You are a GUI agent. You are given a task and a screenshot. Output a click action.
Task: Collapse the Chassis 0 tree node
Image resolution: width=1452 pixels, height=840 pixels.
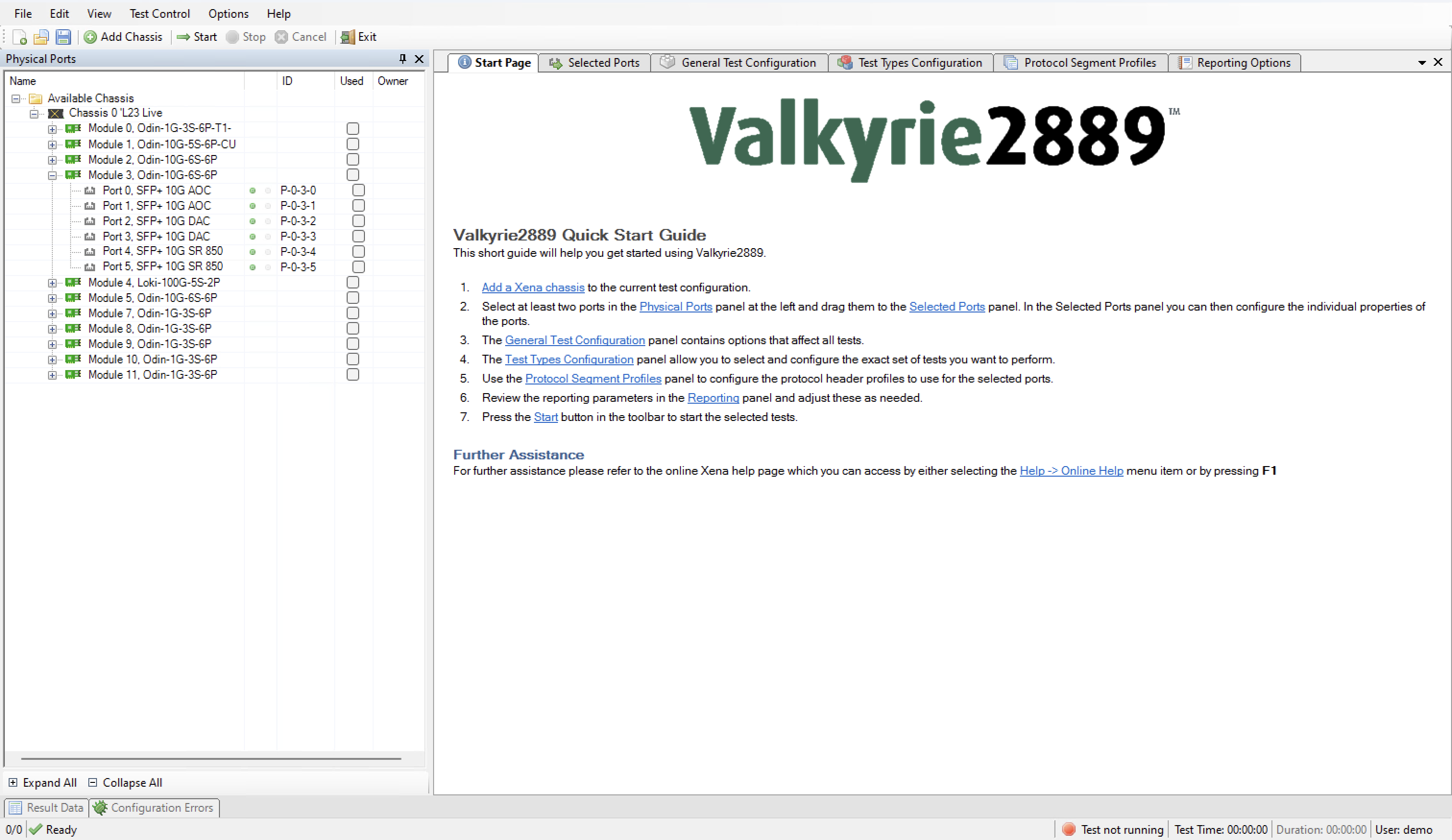(34, 113)
